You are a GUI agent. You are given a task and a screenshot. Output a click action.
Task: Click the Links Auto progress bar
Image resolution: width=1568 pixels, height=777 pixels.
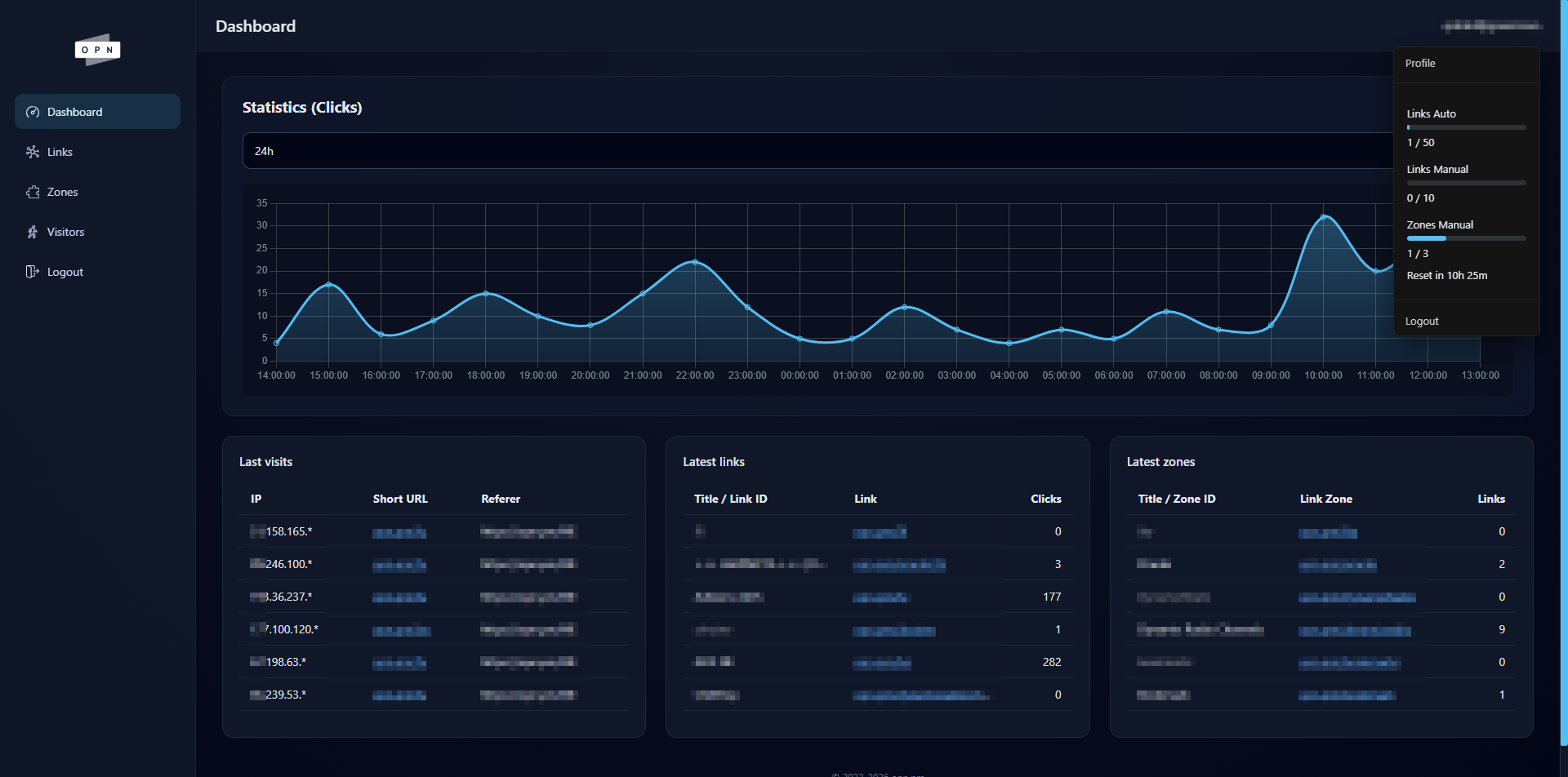click(x=1466, y=127)
